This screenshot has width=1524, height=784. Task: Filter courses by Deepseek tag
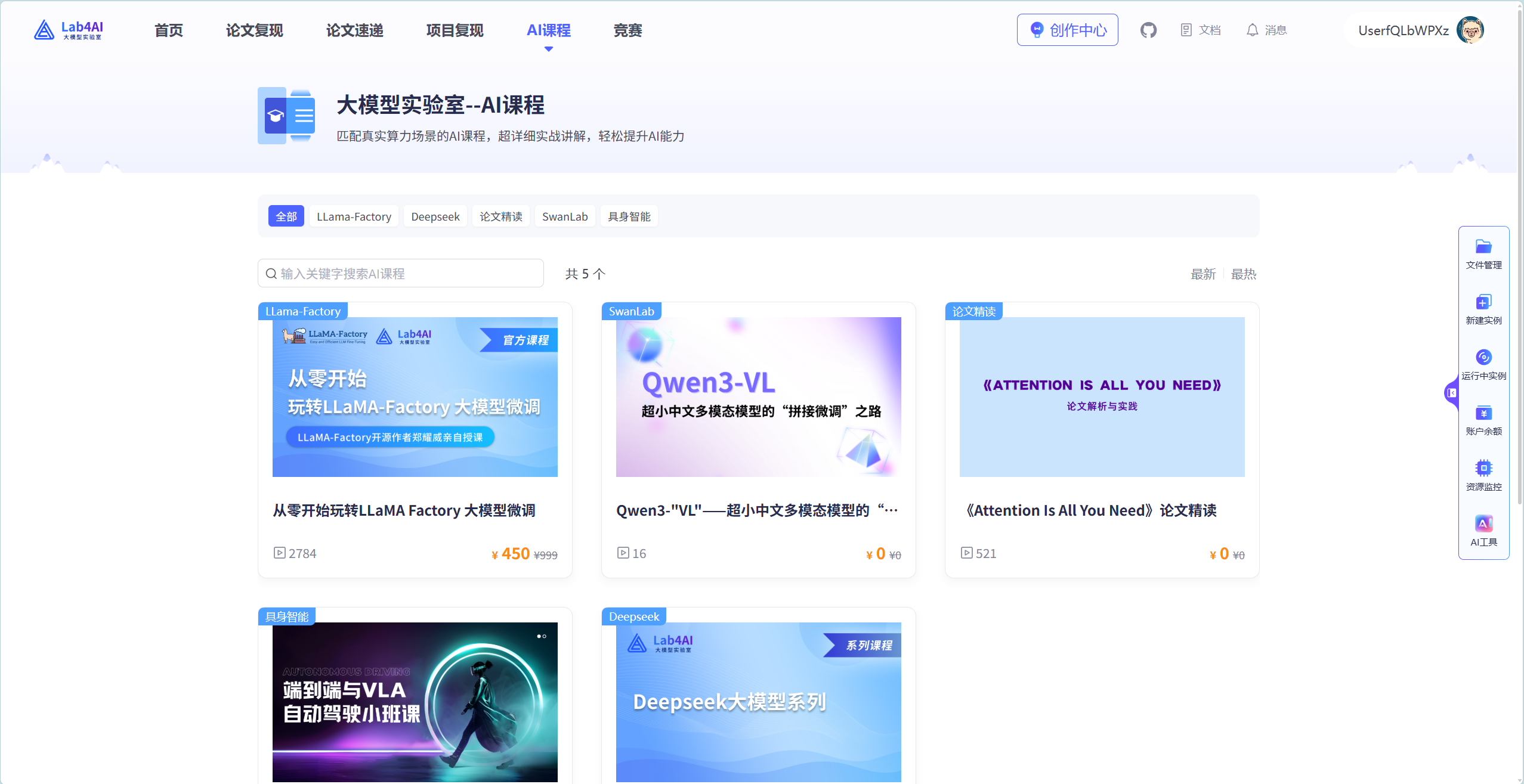point(435,216)
